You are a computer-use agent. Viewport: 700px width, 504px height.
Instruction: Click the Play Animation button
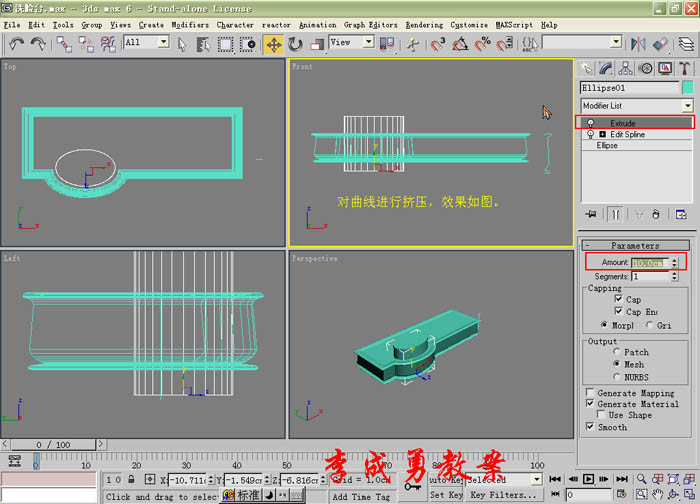[x=588, y=479]
